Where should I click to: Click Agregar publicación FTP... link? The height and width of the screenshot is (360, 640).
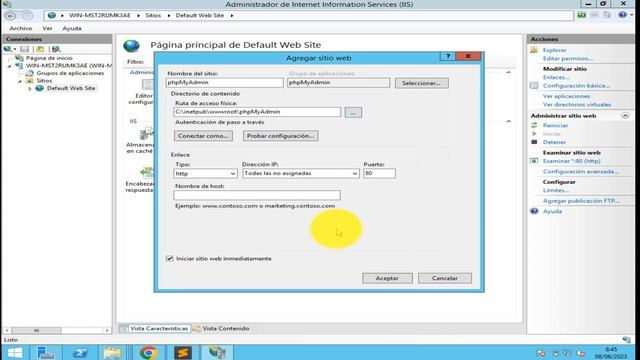[x=581, y=201]
